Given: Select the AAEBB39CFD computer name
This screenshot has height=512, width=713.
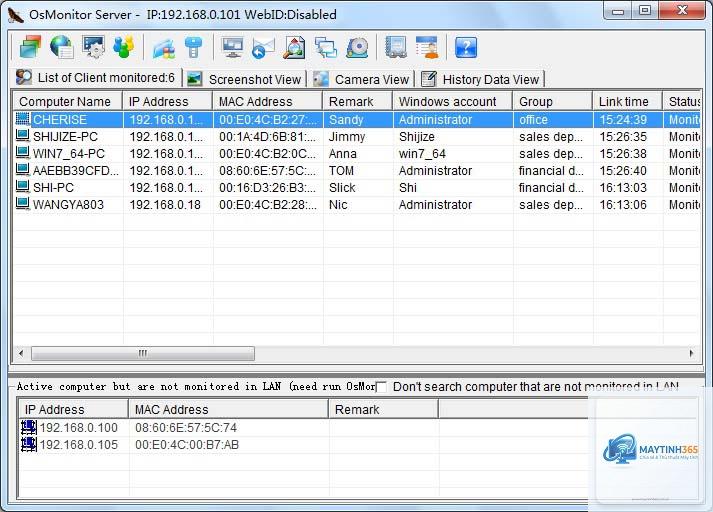Looking at the screenshot, I should (x=75, y=171).
